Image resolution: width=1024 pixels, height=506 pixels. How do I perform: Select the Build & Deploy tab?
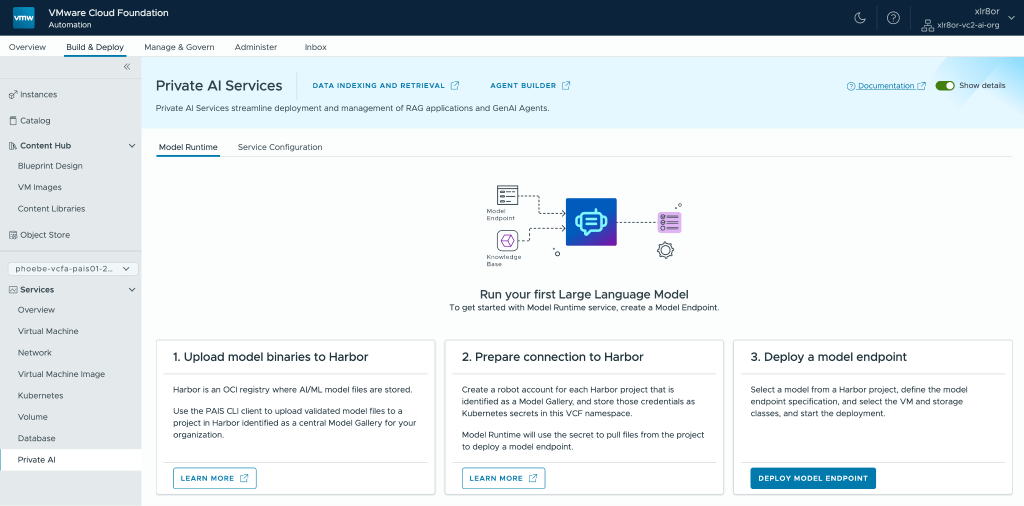point(95,47)
